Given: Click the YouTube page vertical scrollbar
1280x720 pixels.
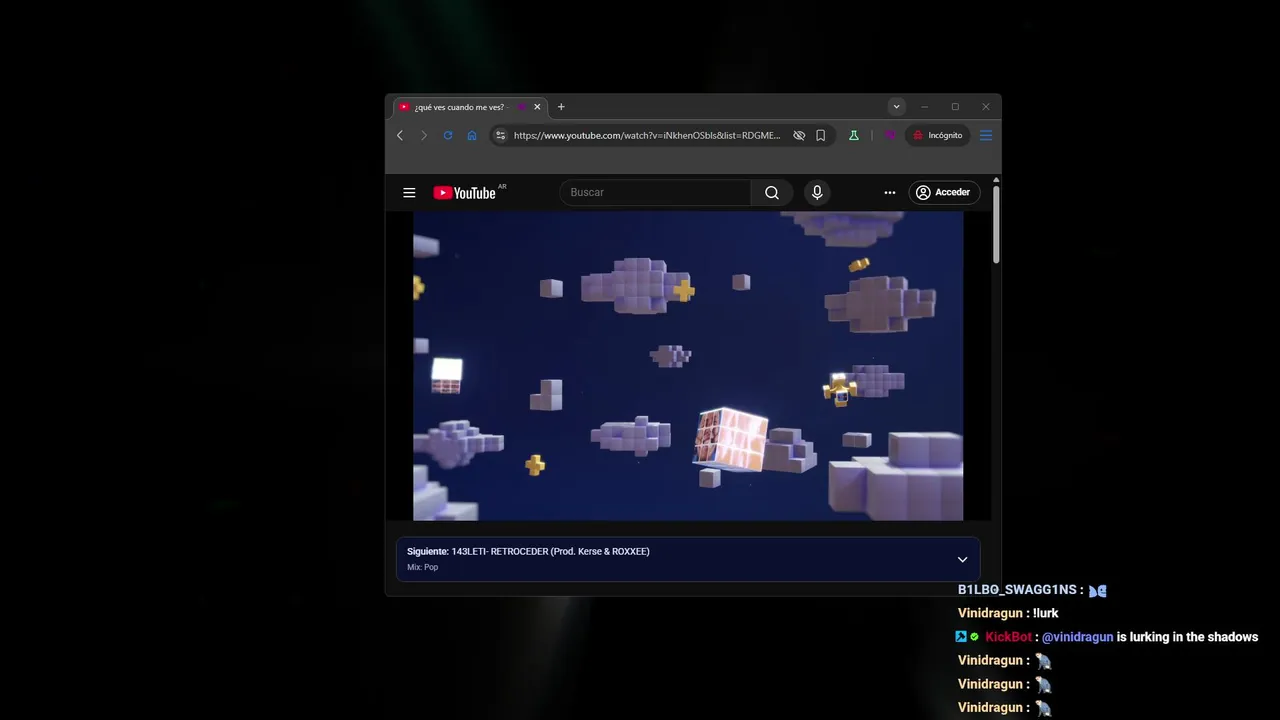Looking at the screenshot, I should (x=996, y=225).
